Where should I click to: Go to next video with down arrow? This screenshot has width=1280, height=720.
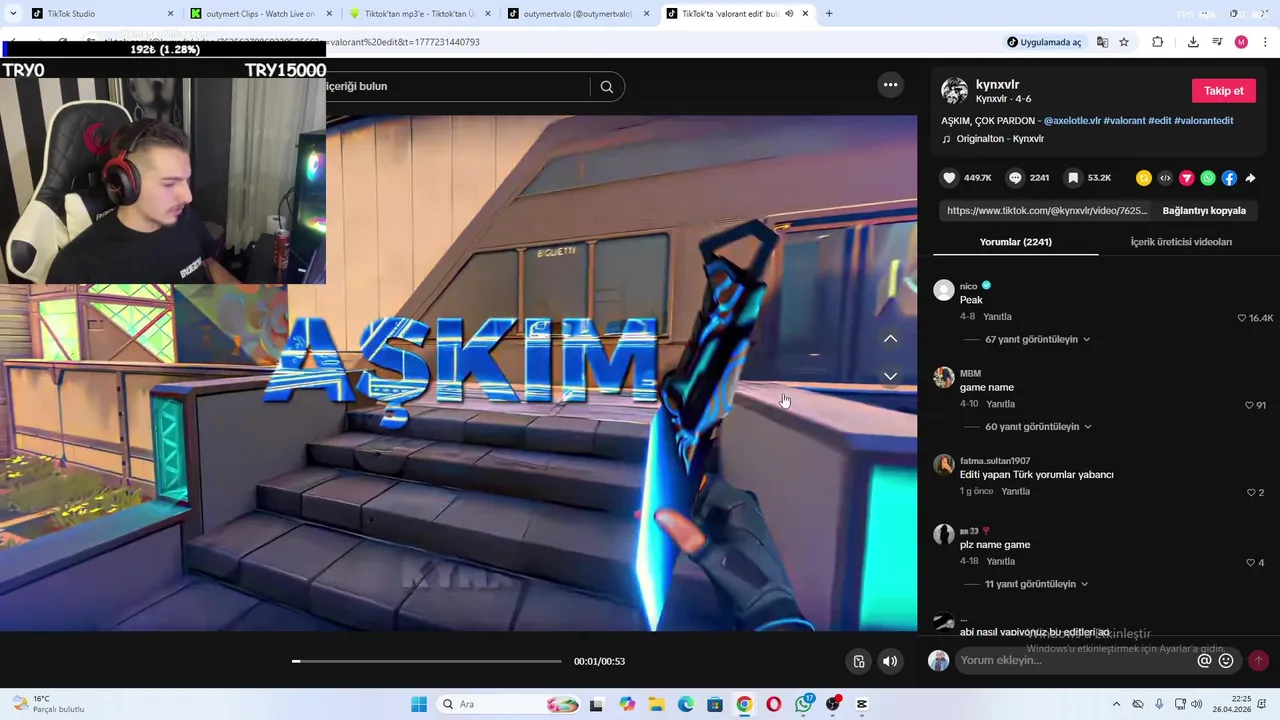click(x=890, y=376)
